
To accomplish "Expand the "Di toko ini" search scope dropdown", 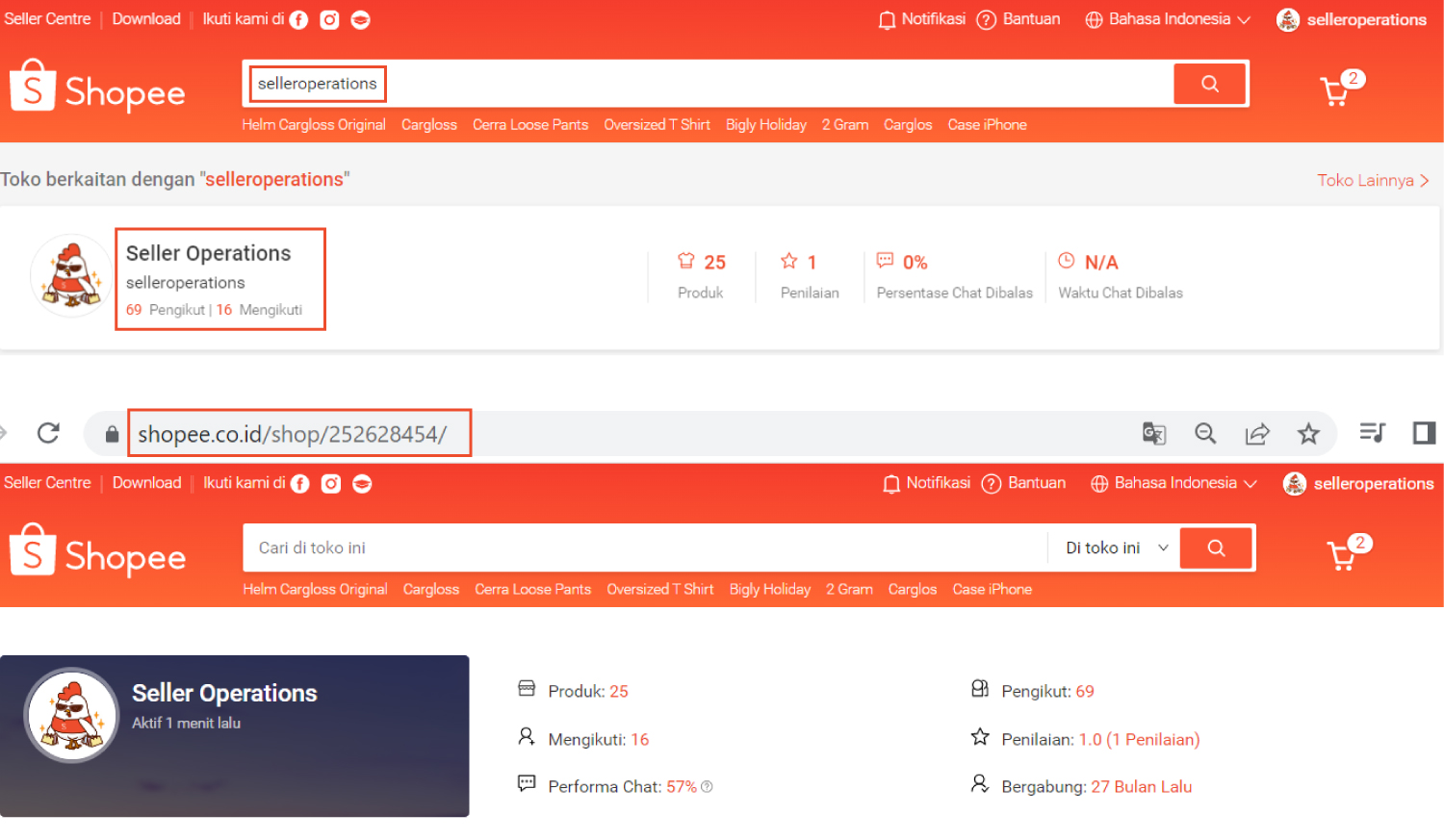I will [x=1115, y=548].
